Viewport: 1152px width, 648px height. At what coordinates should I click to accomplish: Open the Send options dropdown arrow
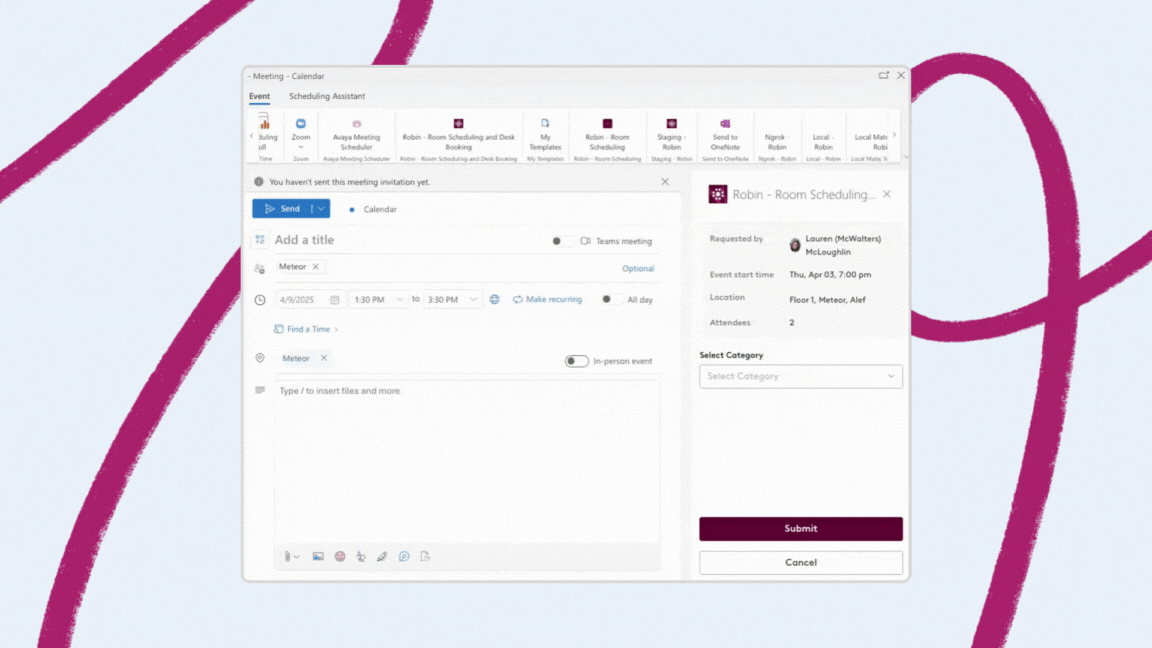[321, 209]
